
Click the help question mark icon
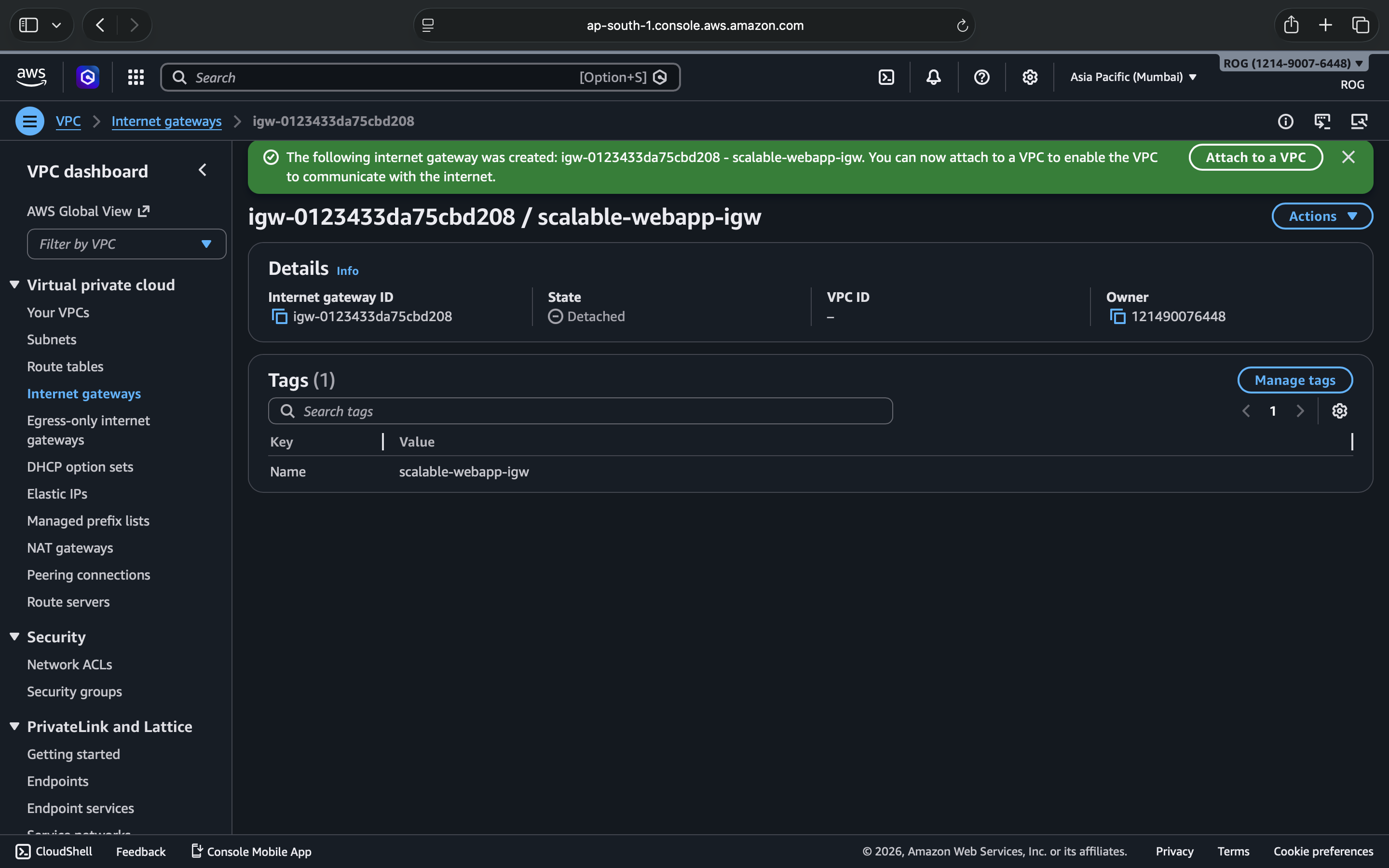point(981,77)
